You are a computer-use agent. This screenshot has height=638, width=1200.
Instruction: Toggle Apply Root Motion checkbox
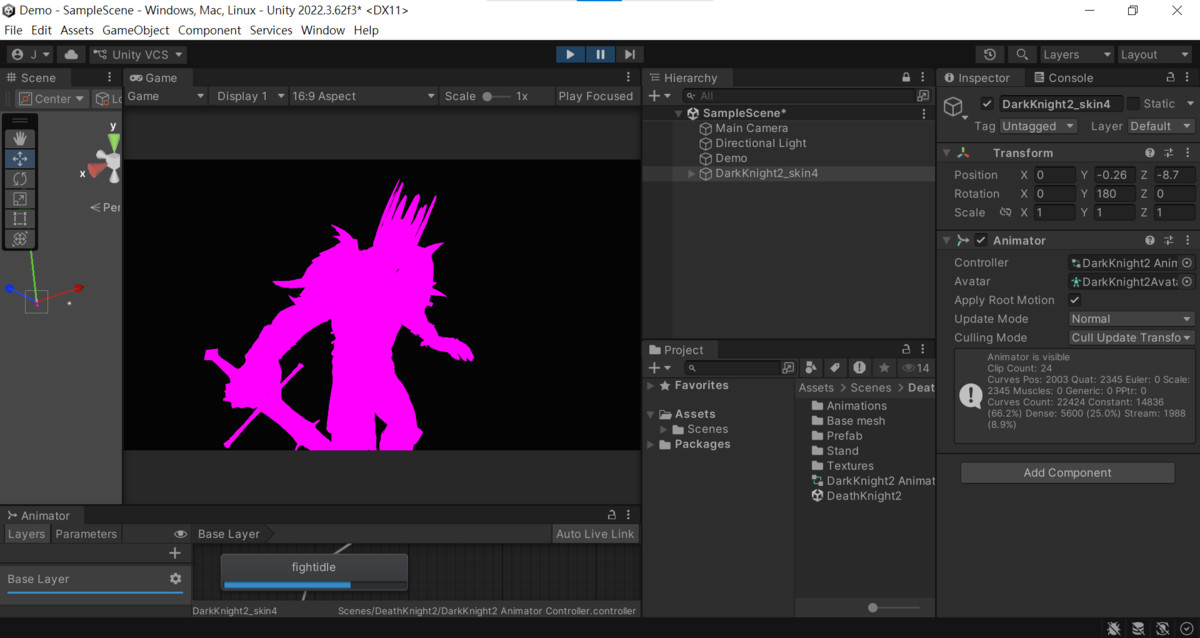(1075, 300)
